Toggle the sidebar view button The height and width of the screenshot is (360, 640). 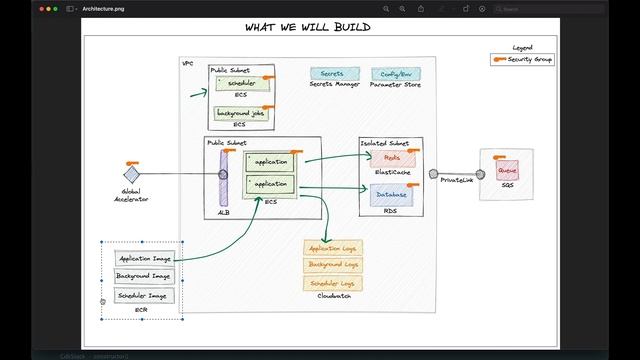[69, 9]
